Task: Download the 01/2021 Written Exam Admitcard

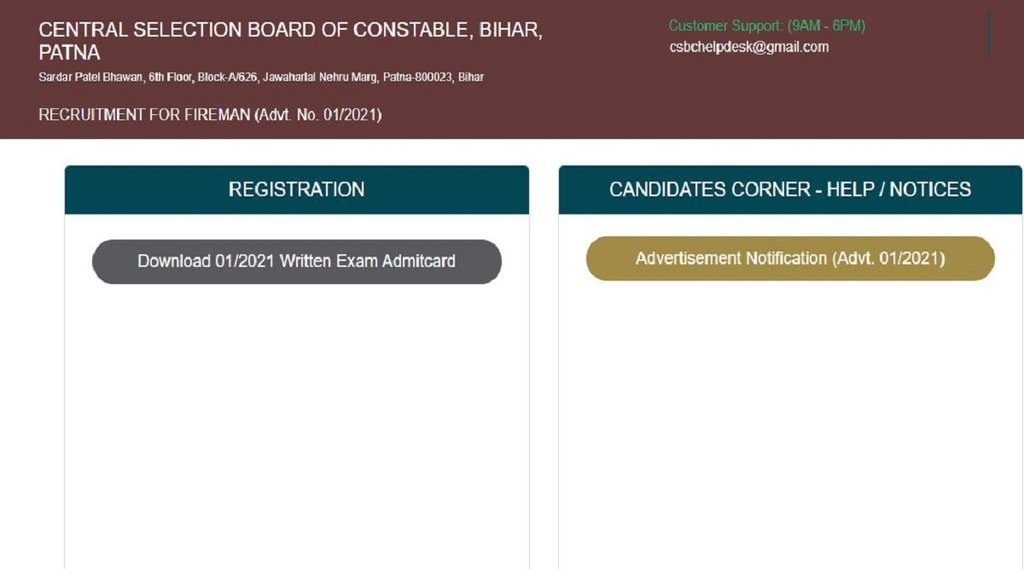Action: (x=296, y=261)
